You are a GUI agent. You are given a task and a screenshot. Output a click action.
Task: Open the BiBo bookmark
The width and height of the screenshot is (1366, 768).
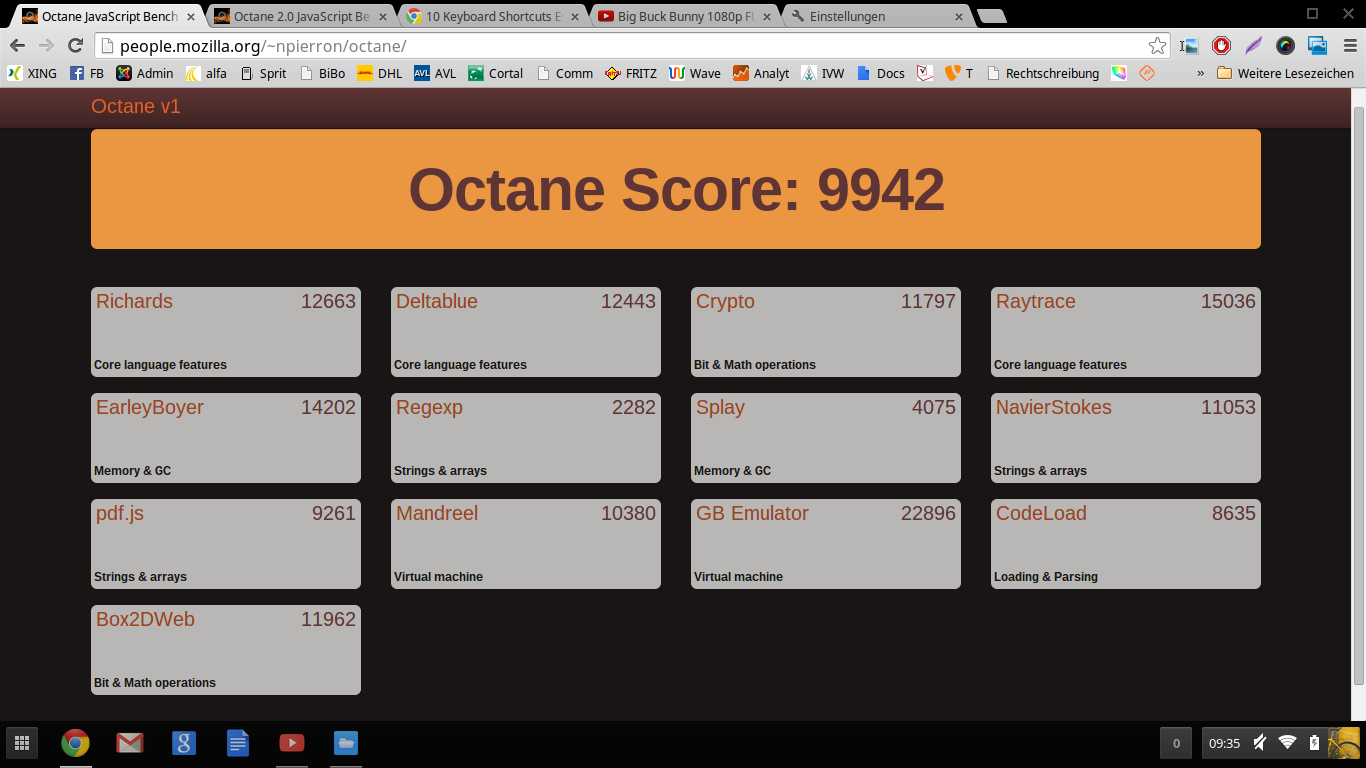click(322, 73)
